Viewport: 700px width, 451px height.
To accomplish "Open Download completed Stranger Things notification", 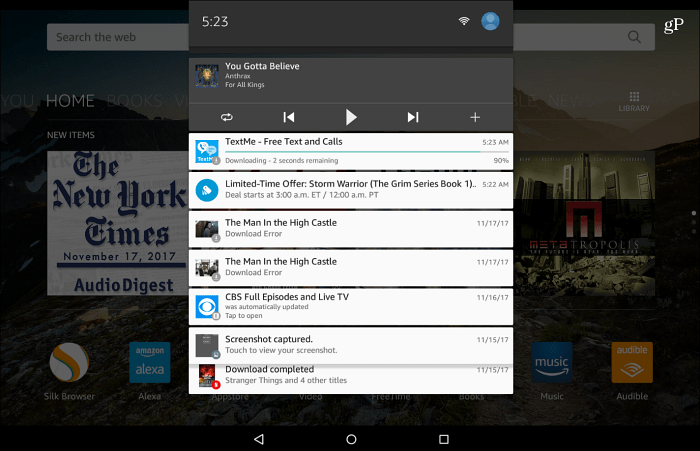I will [351, 379].
